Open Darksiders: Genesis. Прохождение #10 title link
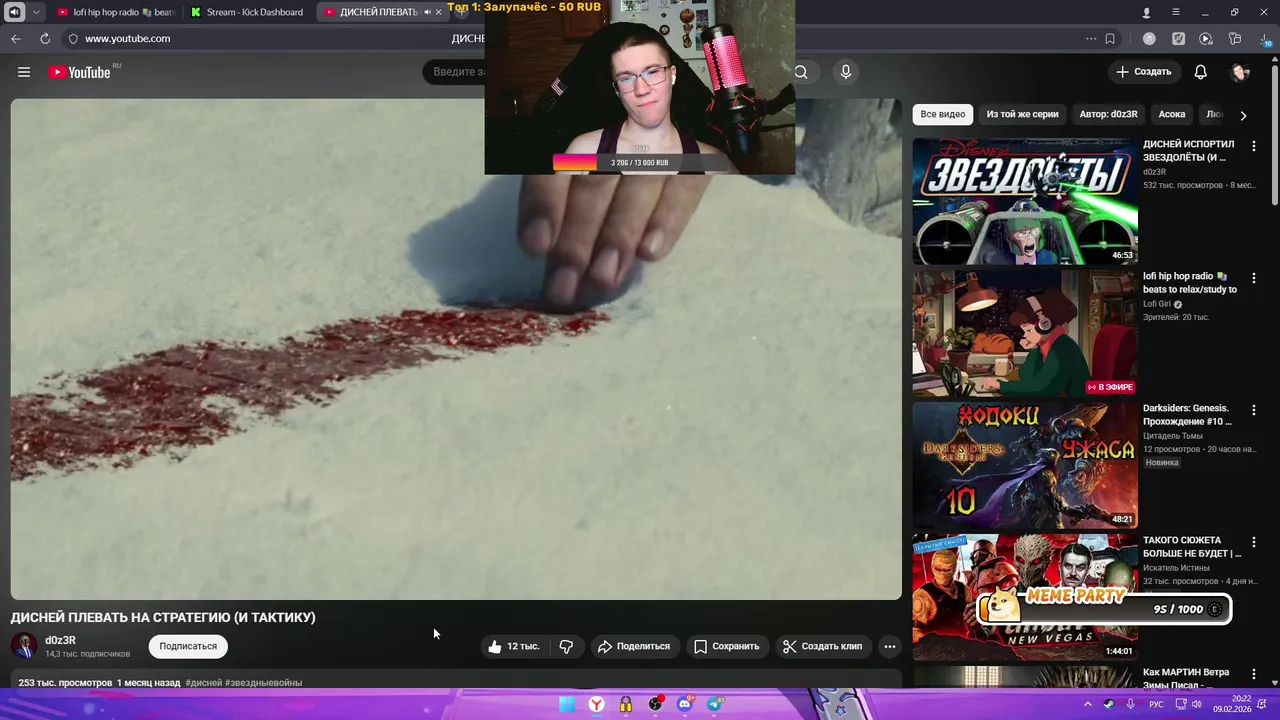1280x720 pixels. [x=1188, y=415]
